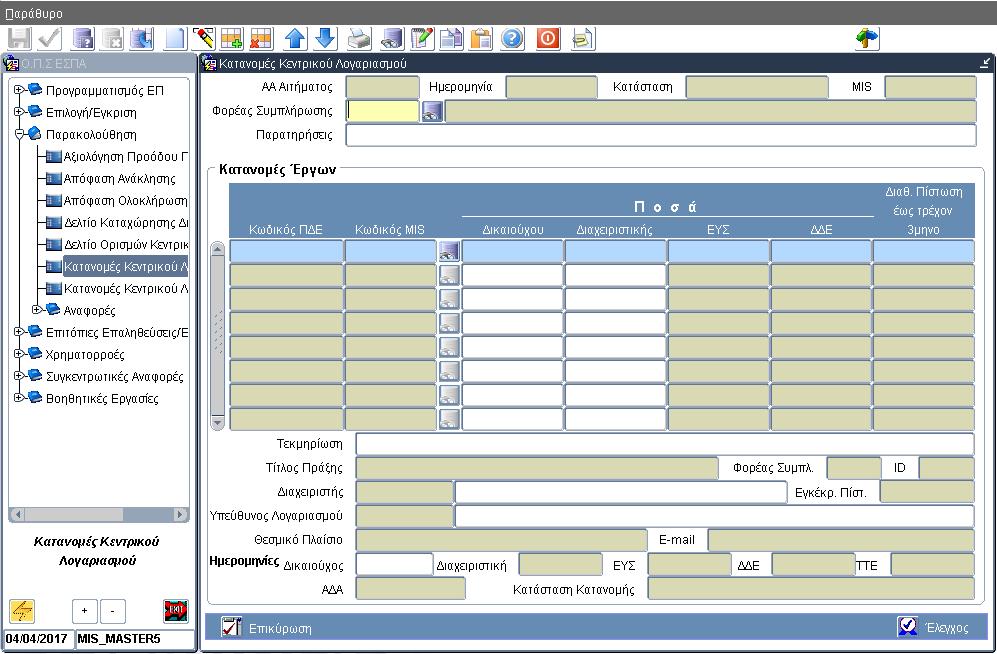
Task: Click the printer icon
Action: click(359, 39)
